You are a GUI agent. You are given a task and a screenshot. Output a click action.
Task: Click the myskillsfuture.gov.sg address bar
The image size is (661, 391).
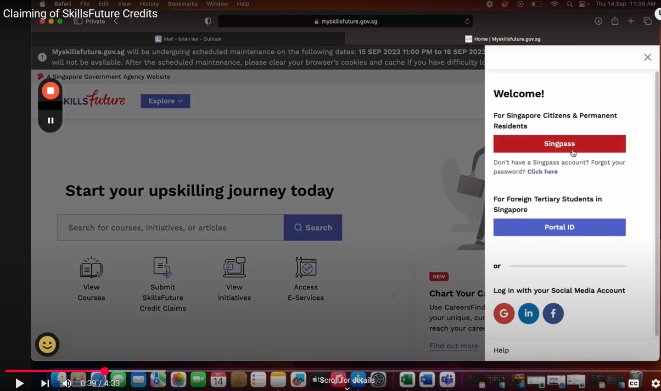click(x=345, y=21)
